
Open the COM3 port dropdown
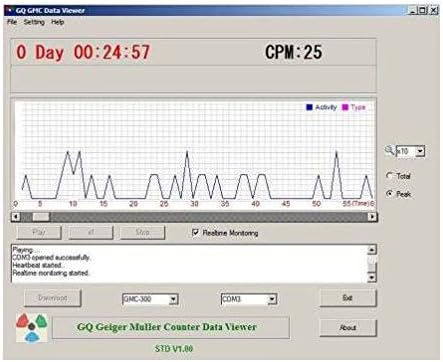272,299
